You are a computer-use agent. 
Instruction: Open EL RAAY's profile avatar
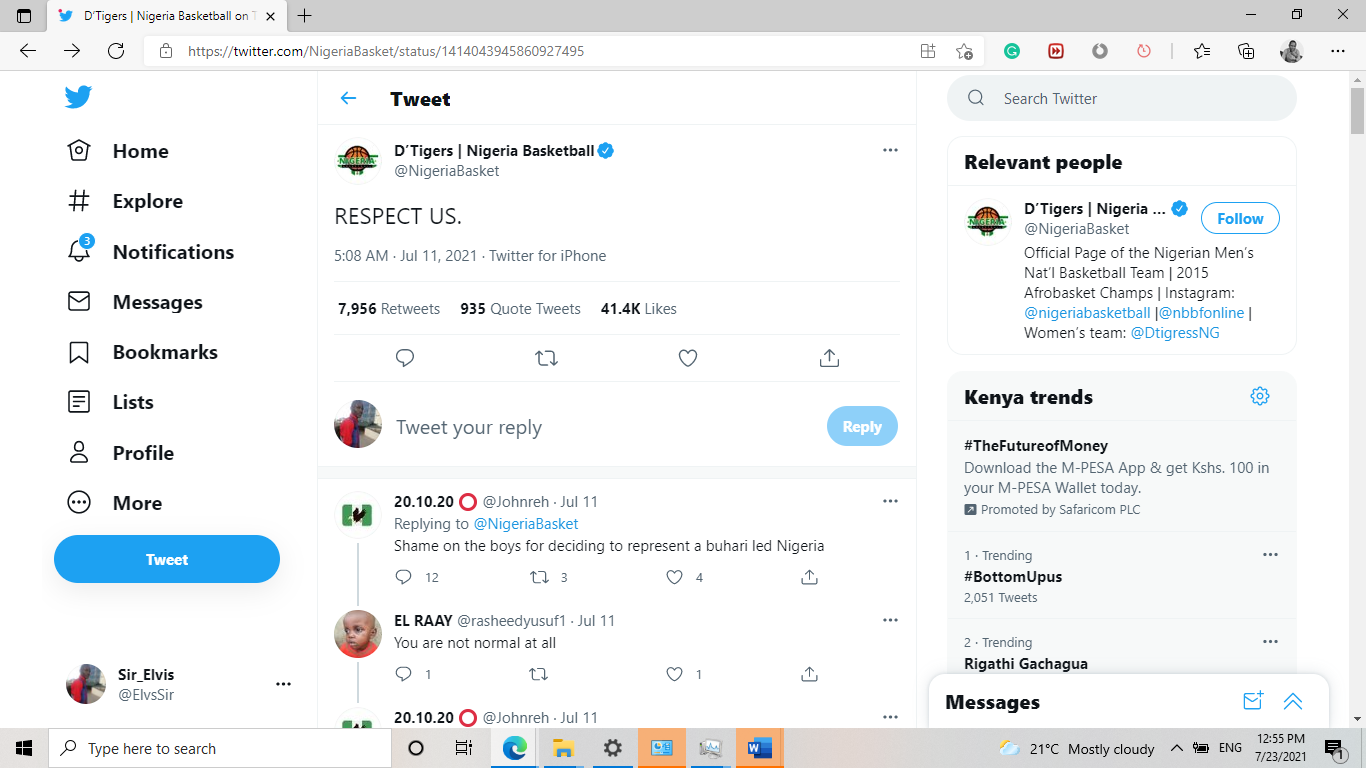[357, 634]
